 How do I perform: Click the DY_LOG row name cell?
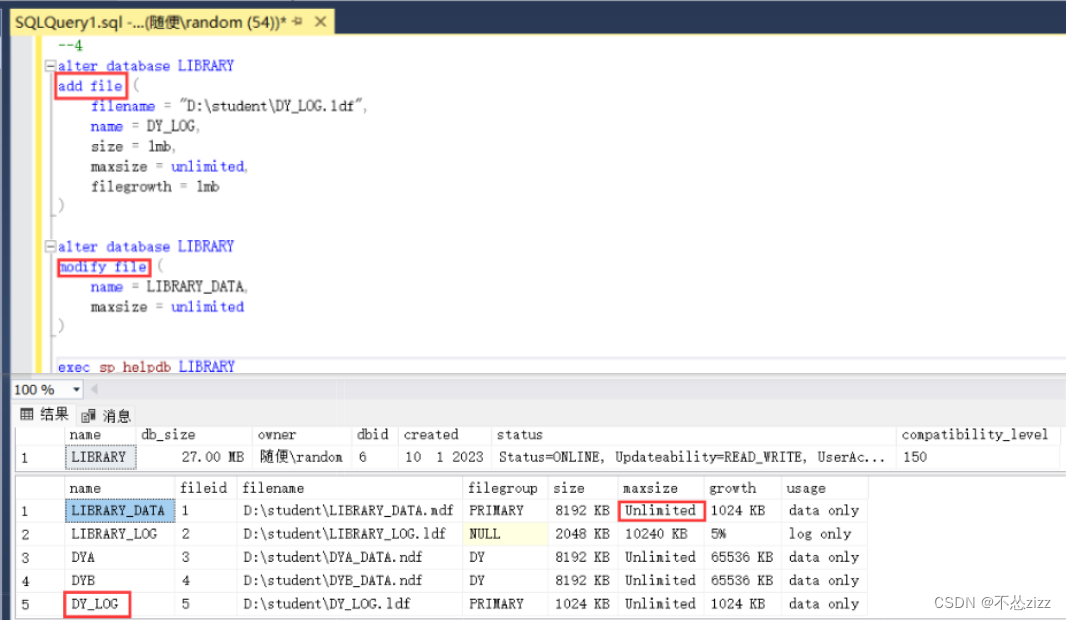97,604
